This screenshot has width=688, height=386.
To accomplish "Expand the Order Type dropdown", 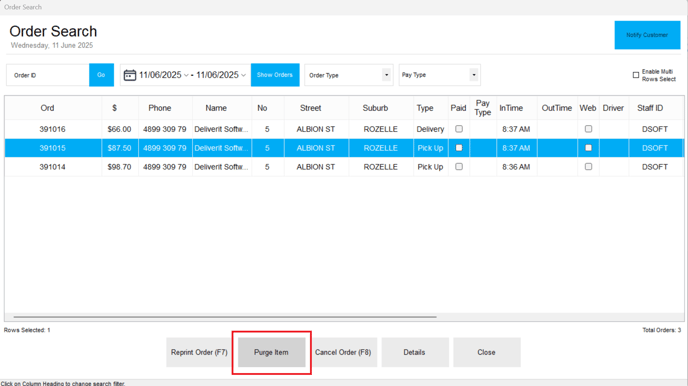I will (x=386, y=75).
